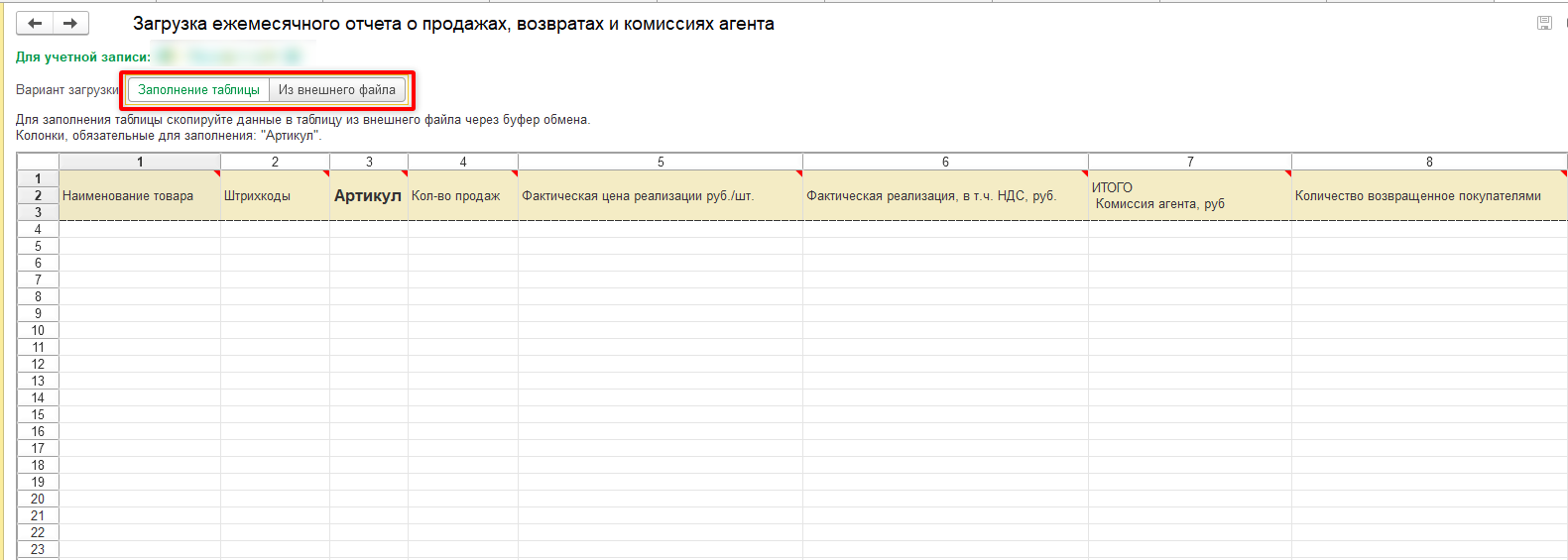Select row header 8
Viewport: 1568px width, 560px height.
pos(38,296)
